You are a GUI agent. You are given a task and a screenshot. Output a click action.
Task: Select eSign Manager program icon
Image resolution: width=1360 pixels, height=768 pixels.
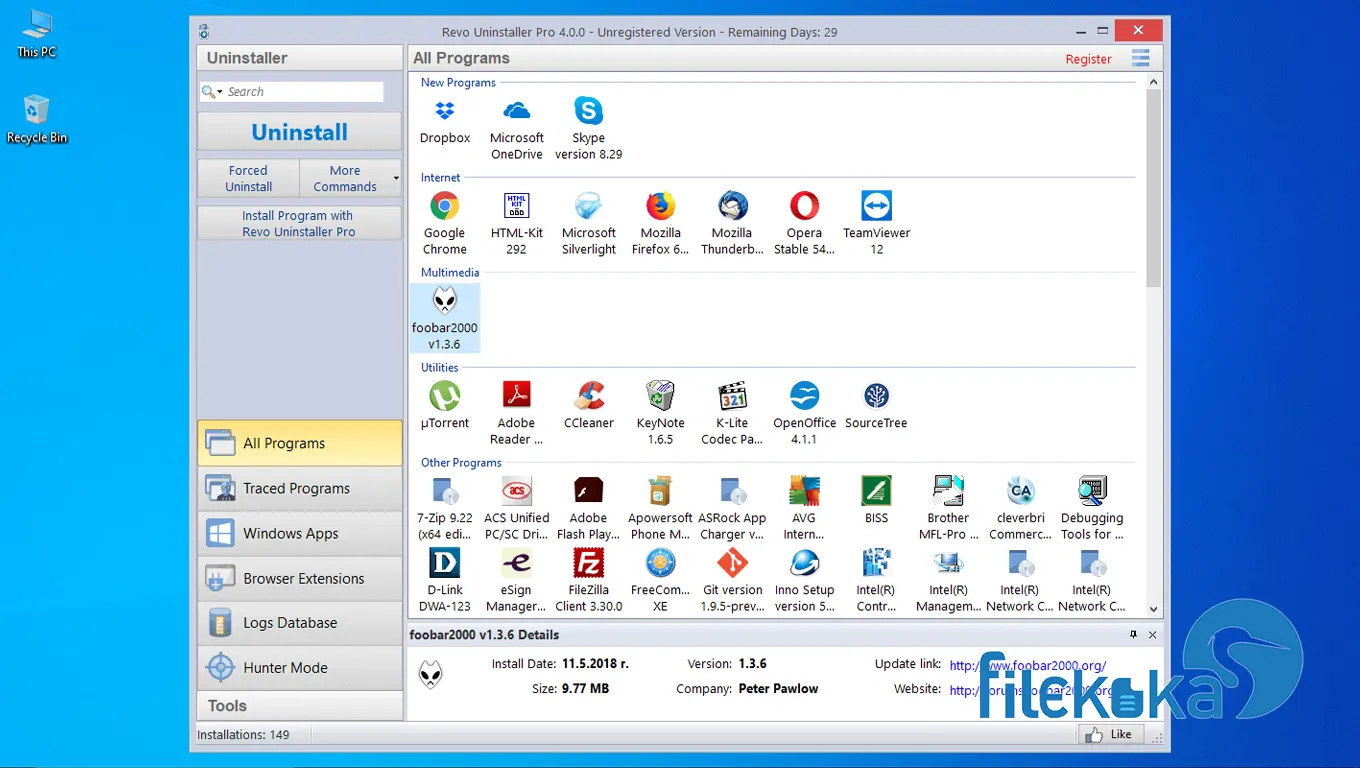(x=517, y=563)
